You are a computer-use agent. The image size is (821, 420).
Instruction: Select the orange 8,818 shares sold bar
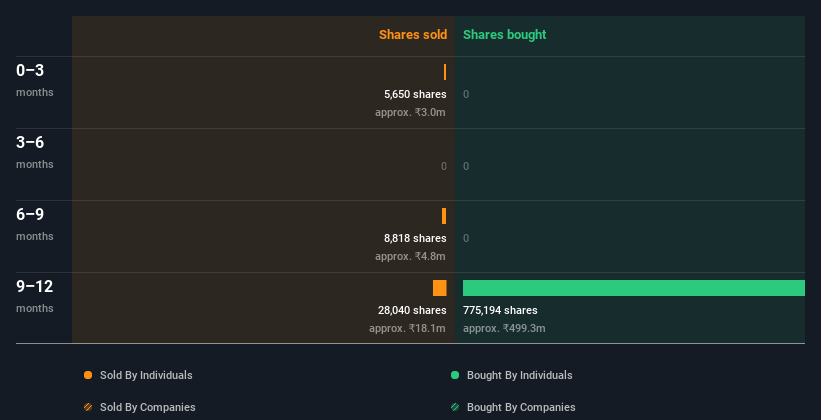pos(444,216)
